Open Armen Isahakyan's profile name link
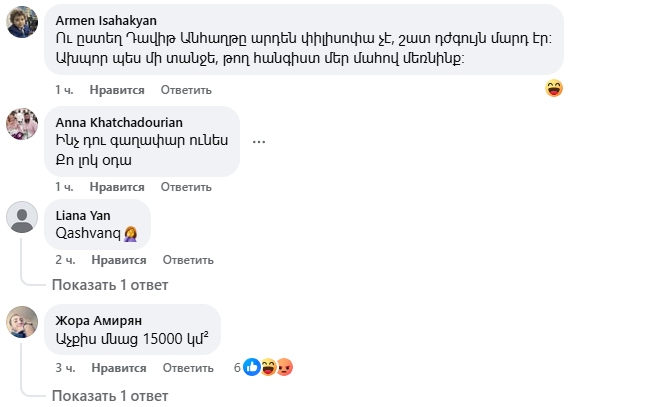Viewport: 662px width, 407px height. tap(106, 20)
